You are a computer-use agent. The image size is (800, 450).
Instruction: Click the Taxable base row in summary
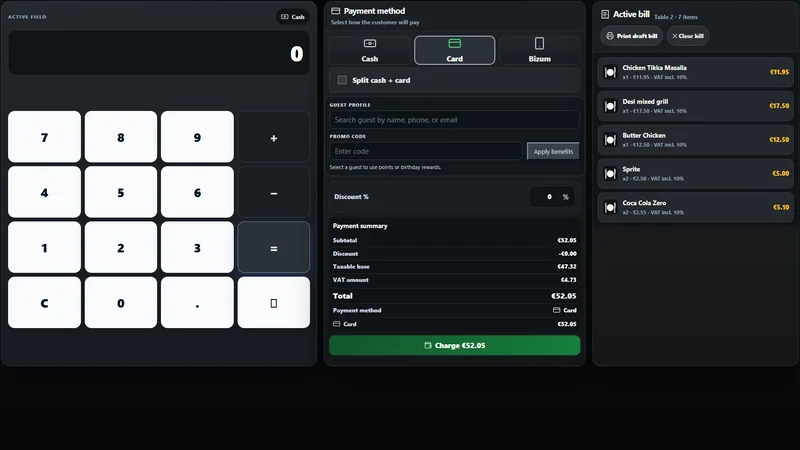click(454, 266)
